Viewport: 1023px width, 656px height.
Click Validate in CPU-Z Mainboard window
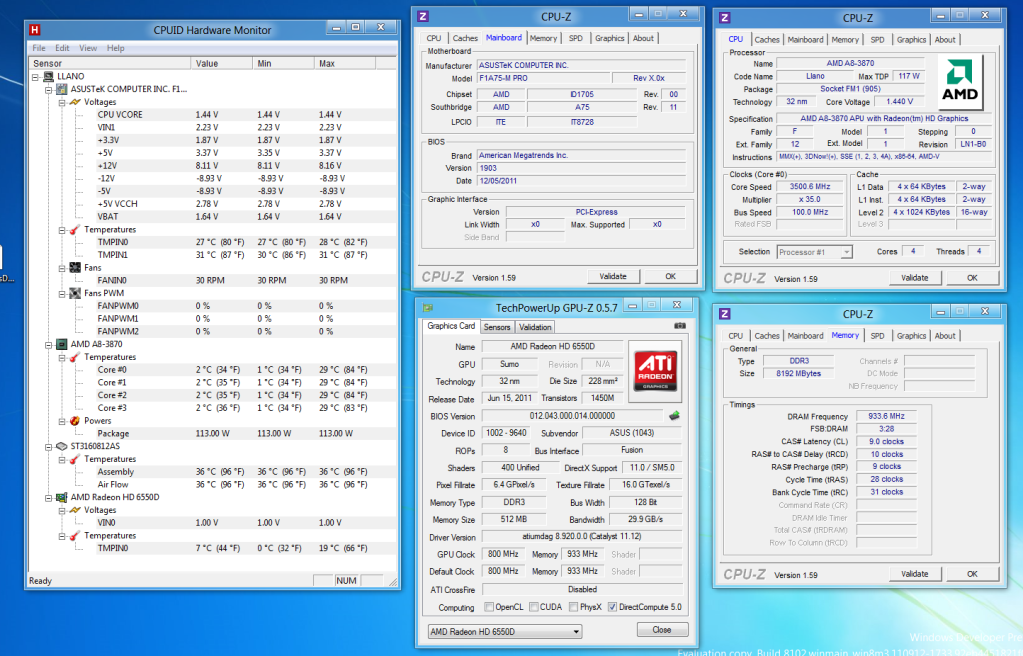pyautogui.click(x=613, y=277)
